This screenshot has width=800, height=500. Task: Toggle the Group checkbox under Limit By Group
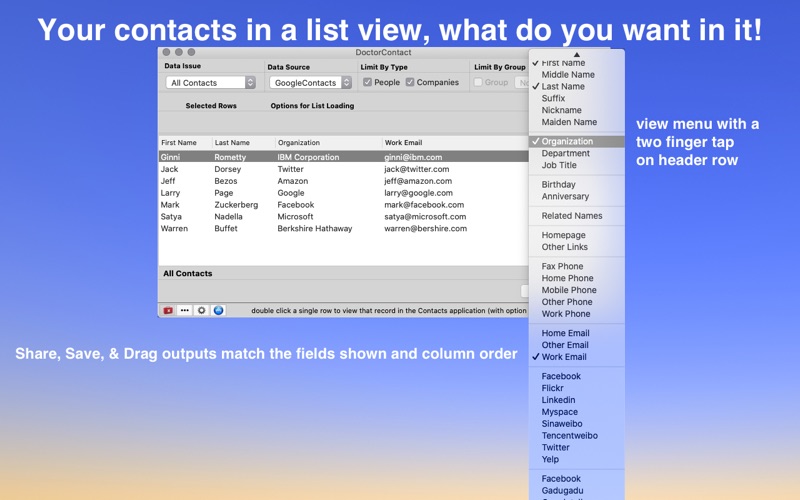point(478,82)
